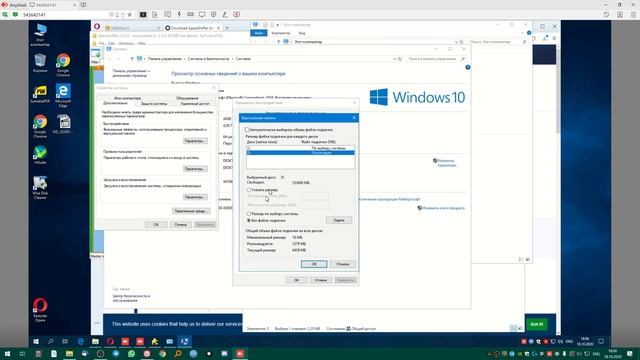The height and width of the screenshot is (360, 640).
Task: Open AnyDesk actions lightning icon
Action: [x=179, y=14]
